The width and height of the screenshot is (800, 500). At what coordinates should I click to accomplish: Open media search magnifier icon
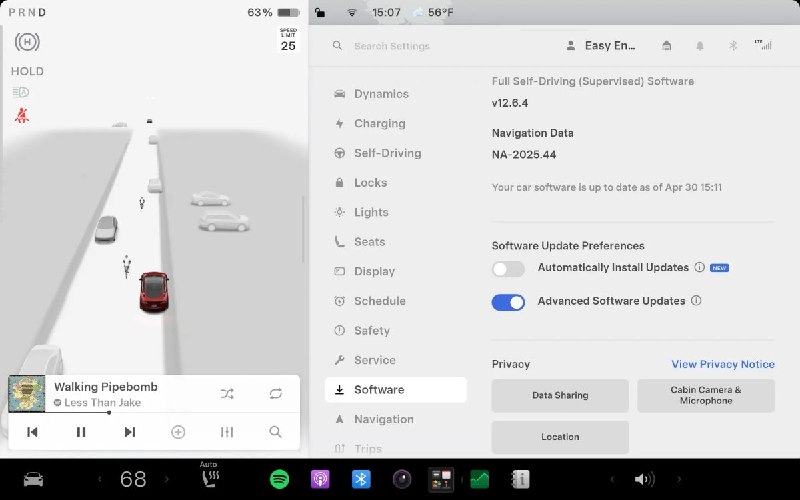click(276, 432)
